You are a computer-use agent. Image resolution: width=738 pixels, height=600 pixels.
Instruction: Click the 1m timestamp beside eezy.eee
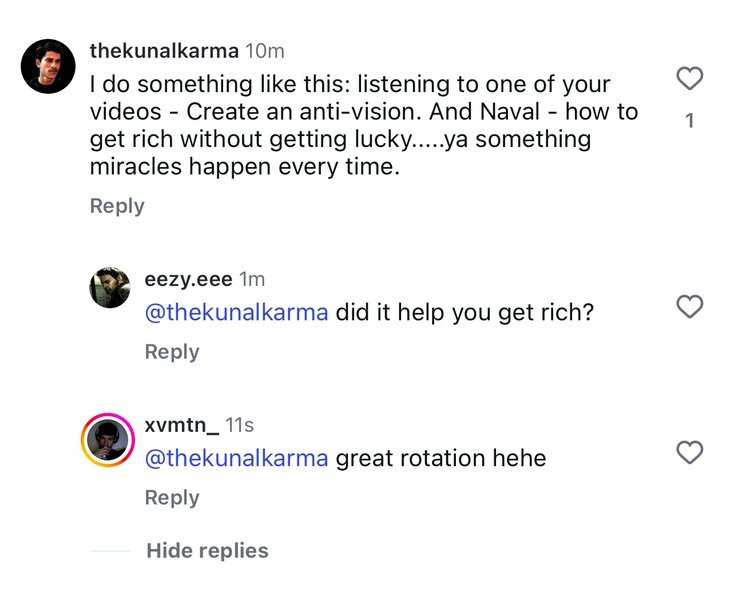(252, 280)
